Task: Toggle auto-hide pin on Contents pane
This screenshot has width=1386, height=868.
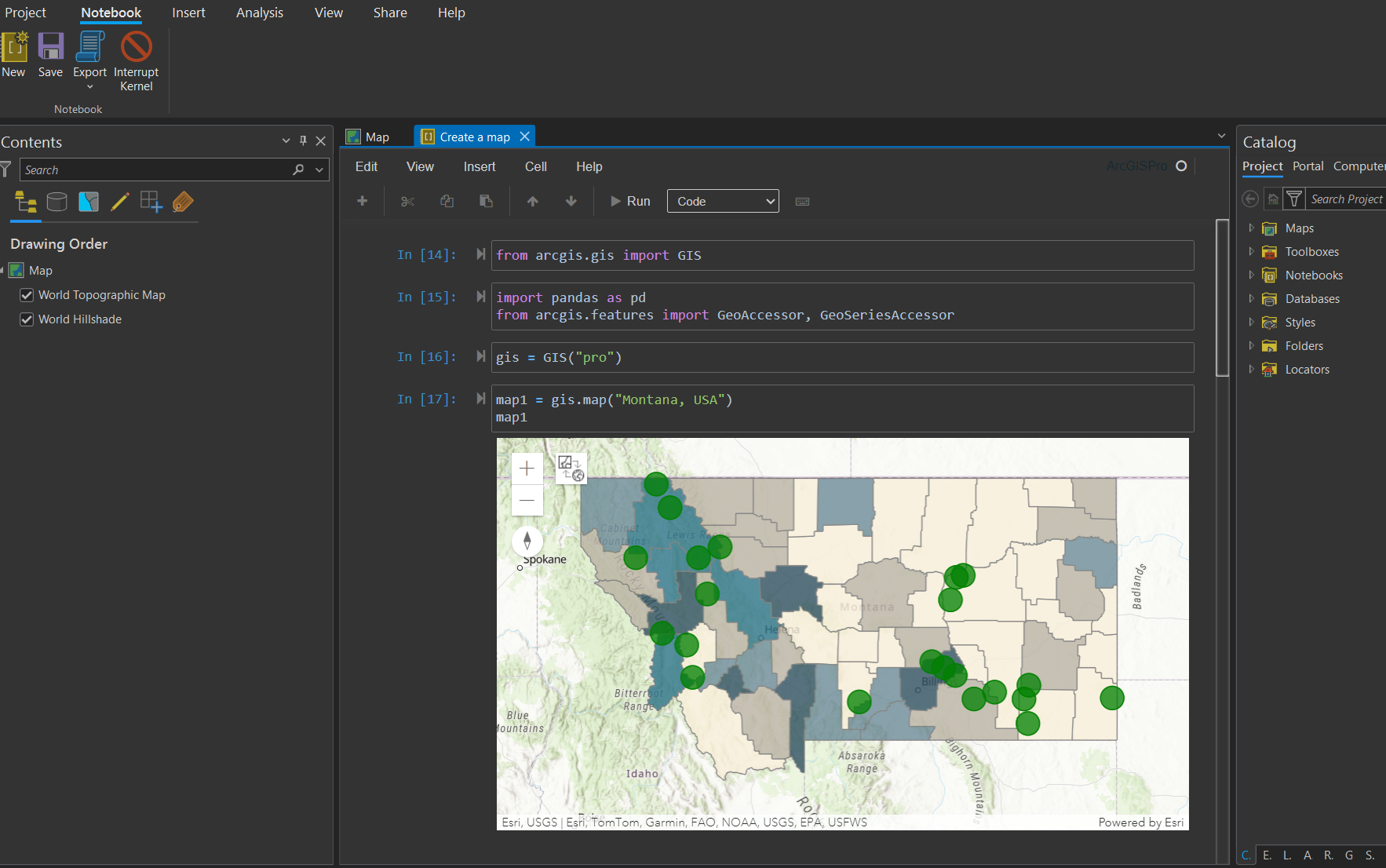Action: click(x=303, y=141)
